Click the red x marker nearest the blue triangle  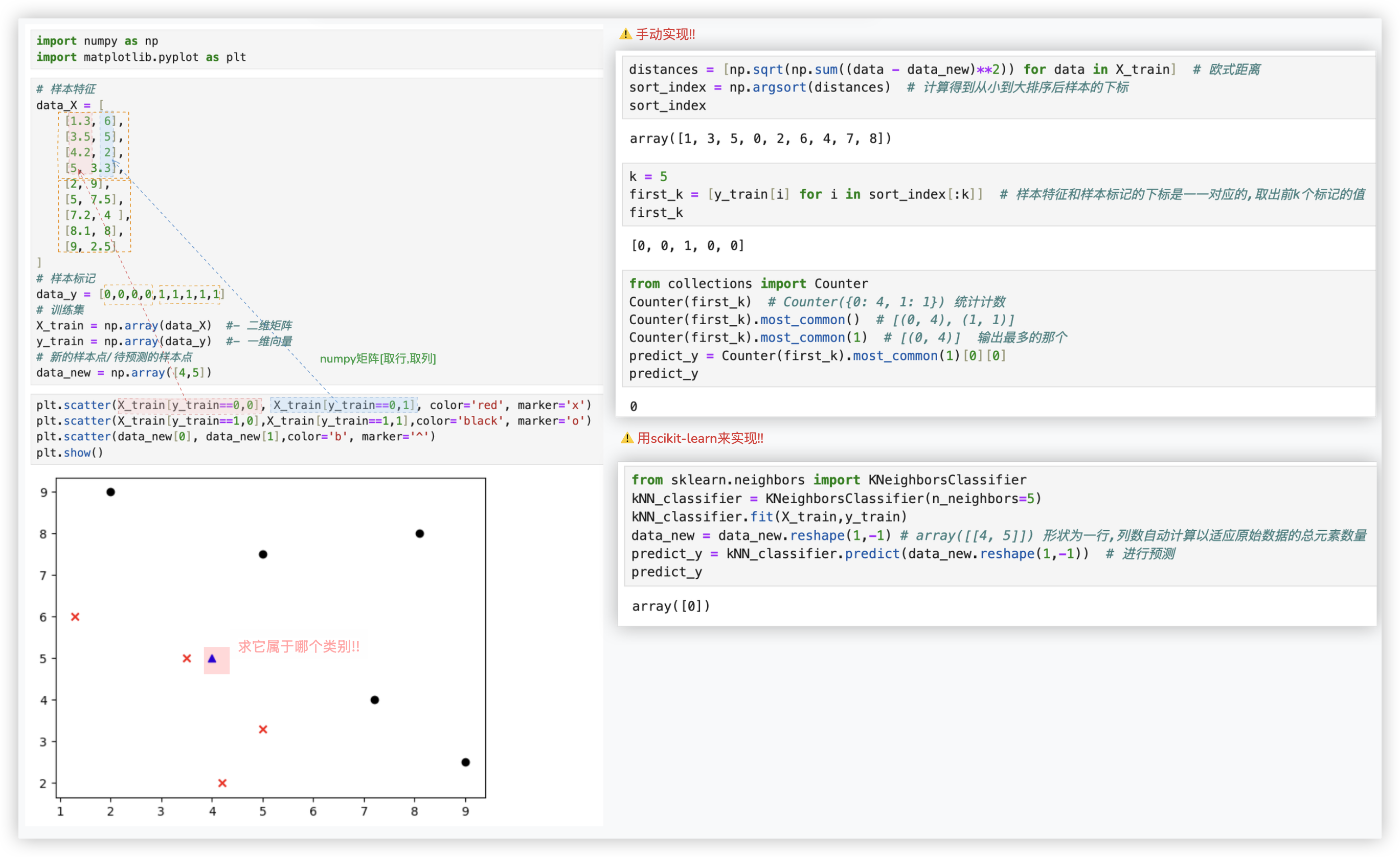pos(186,658)
